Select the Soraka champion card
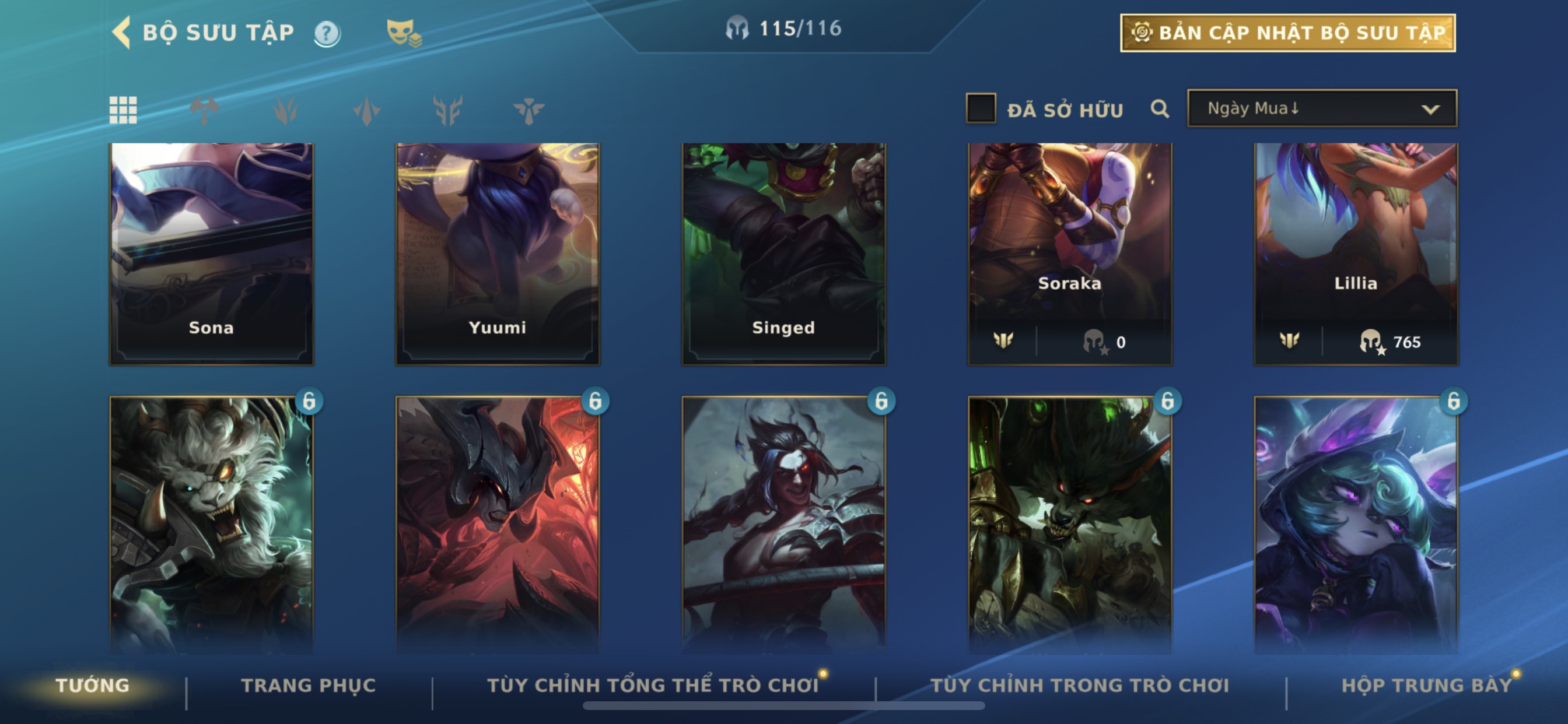The height and width of the screenshot is (724, 1568). (x=1069, y=254)
